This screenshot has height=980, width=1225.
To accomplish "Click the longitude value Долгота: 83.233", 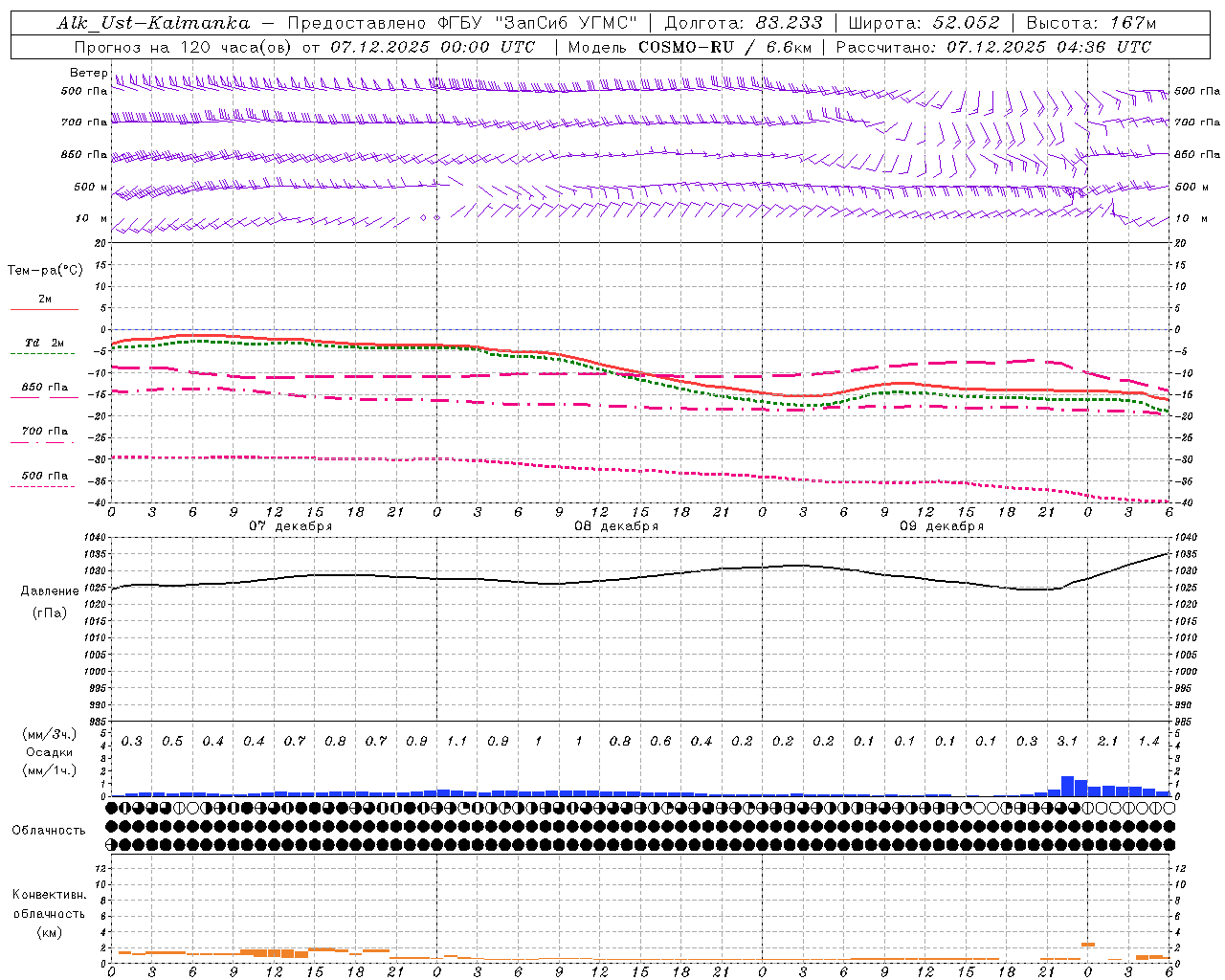I will coord(743,23).
